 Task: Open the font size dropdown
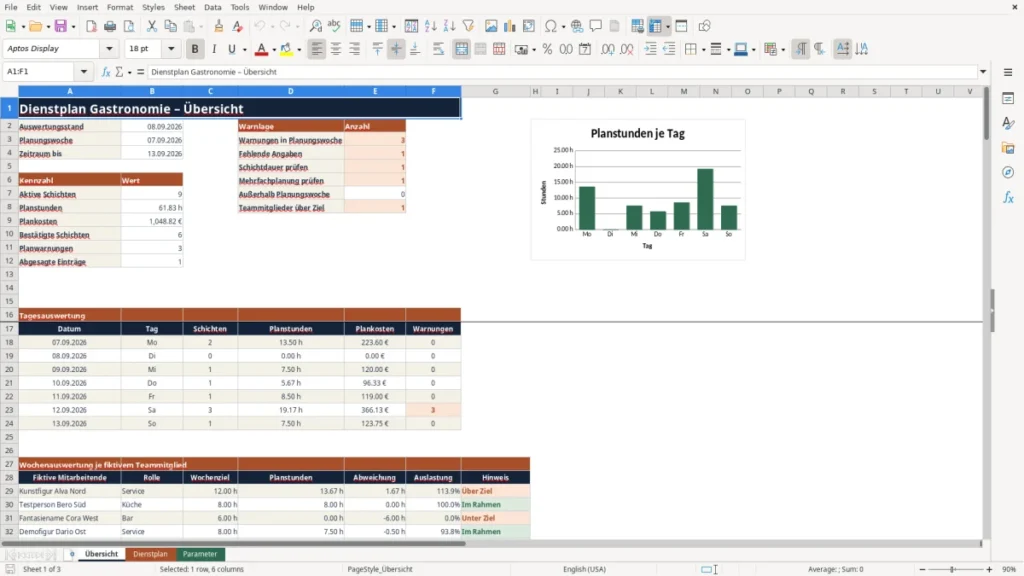coord(171,49)
